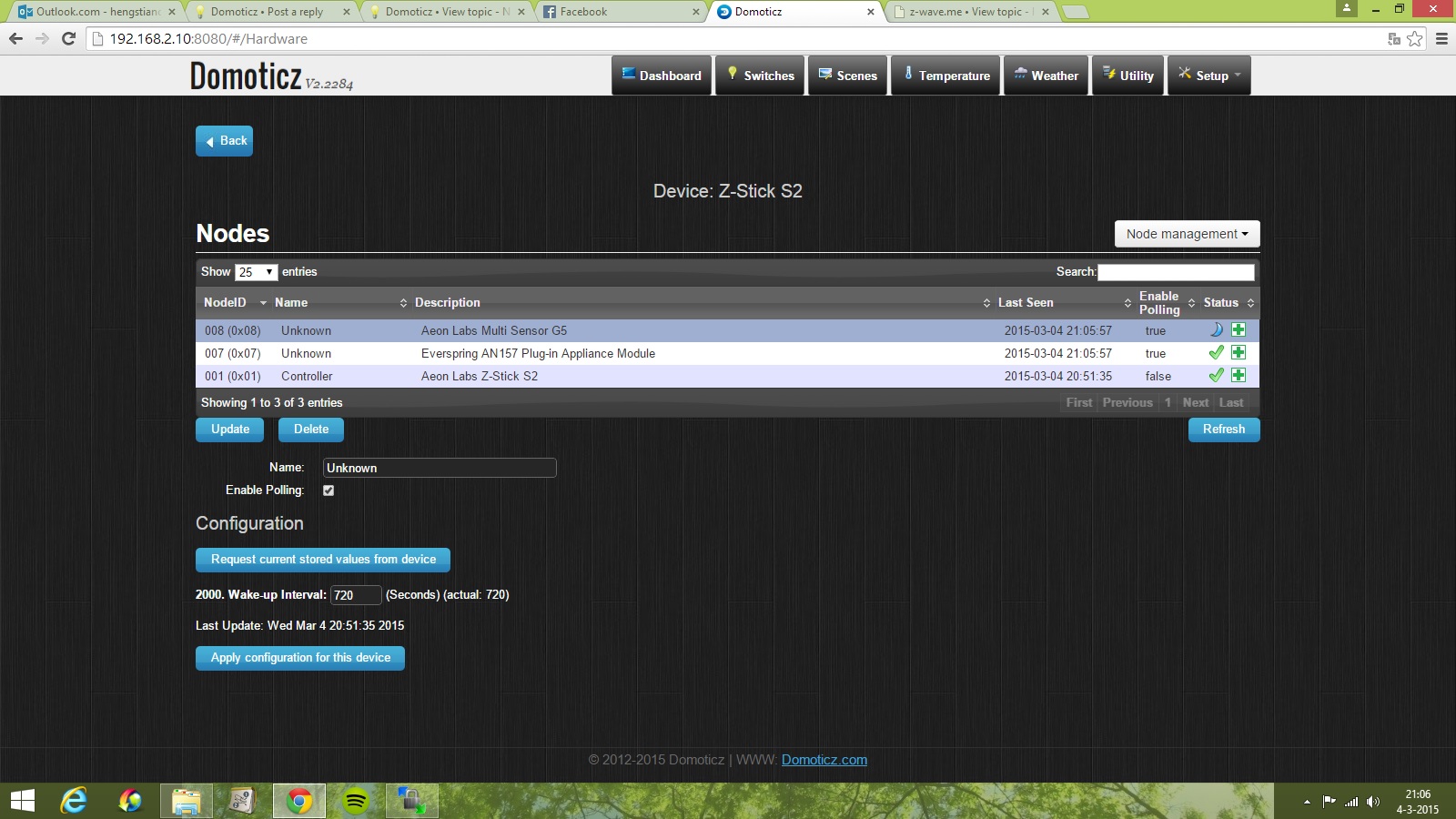Click the translate icon in address bar
1456x819 pixels.
(x=1393, y=38)
